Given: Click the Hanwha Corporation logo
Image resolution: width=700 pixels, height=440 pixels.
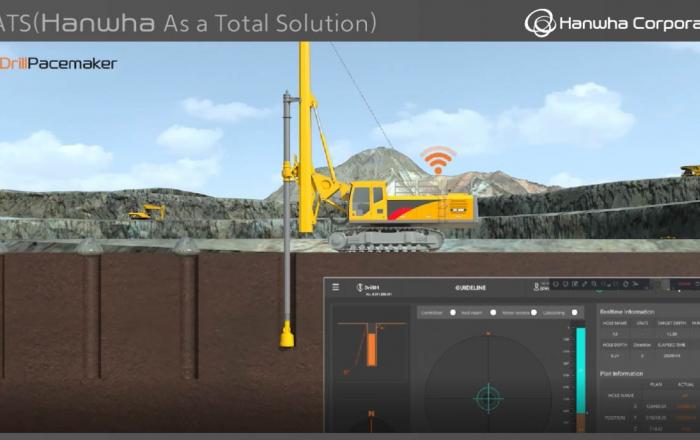Looking at the screenshot, I should click(612, 23).
